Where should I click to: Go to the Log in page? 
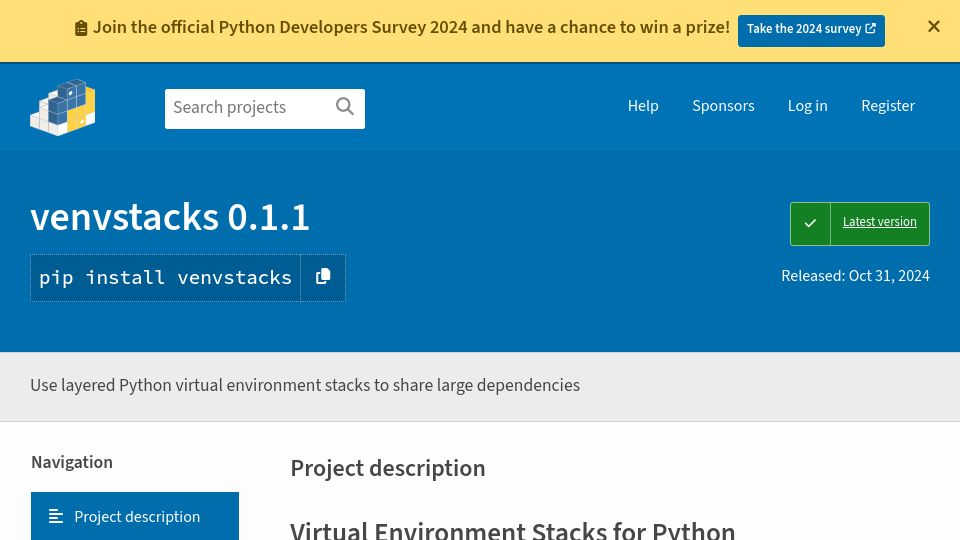click(x=808, y=106)
